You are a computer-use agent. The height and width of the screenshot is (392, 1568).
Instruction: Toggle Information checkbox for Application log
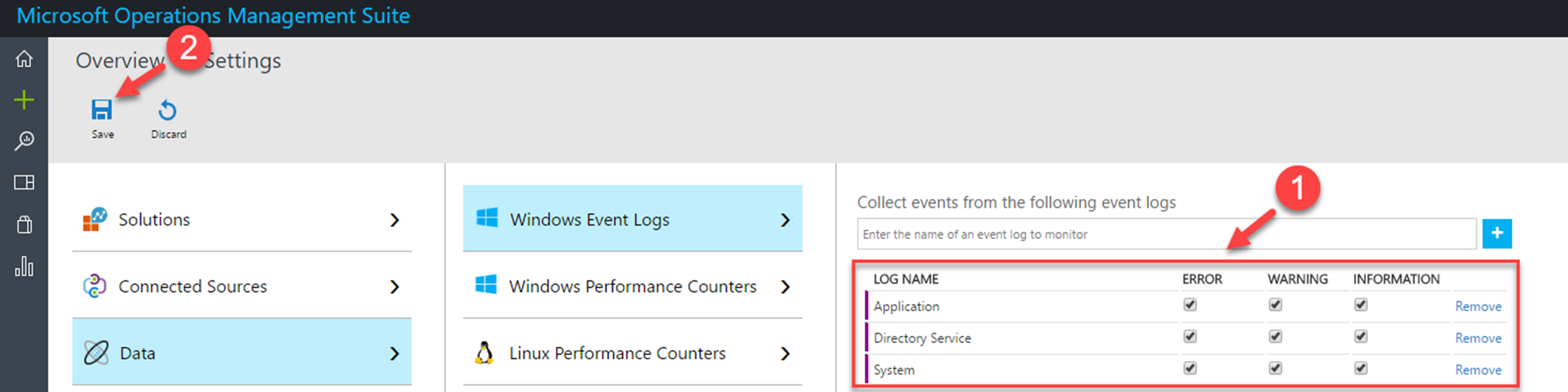[1361, 304]
